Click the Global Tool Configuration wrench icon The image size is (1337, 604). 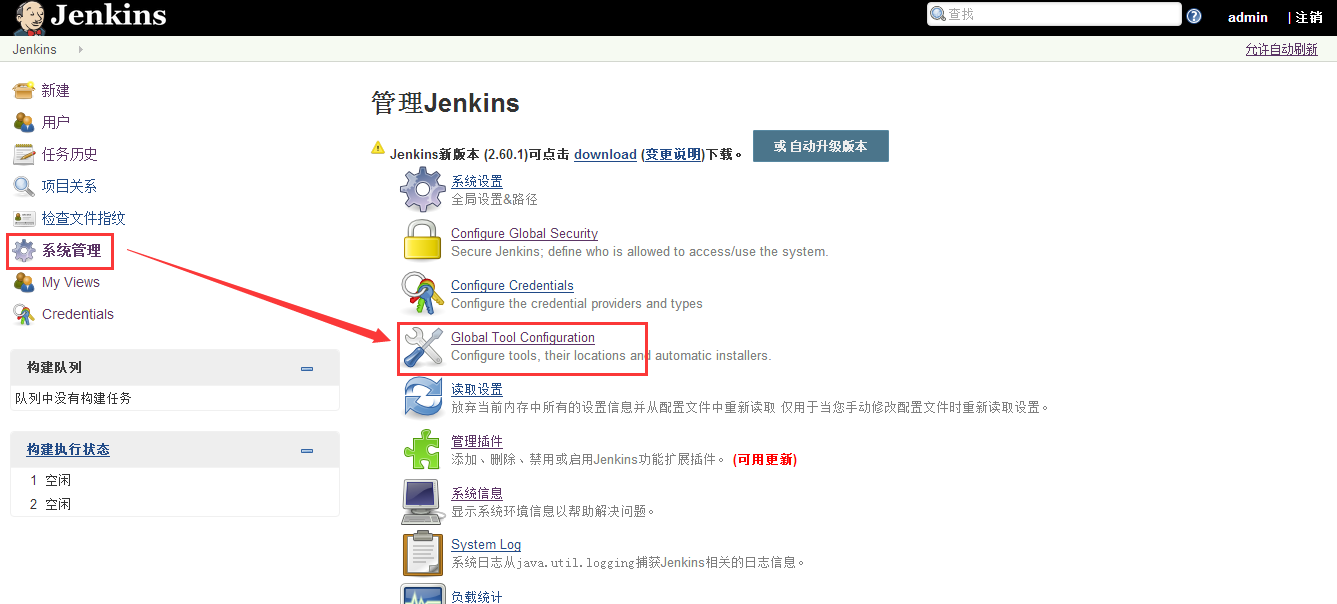[423, 347]
